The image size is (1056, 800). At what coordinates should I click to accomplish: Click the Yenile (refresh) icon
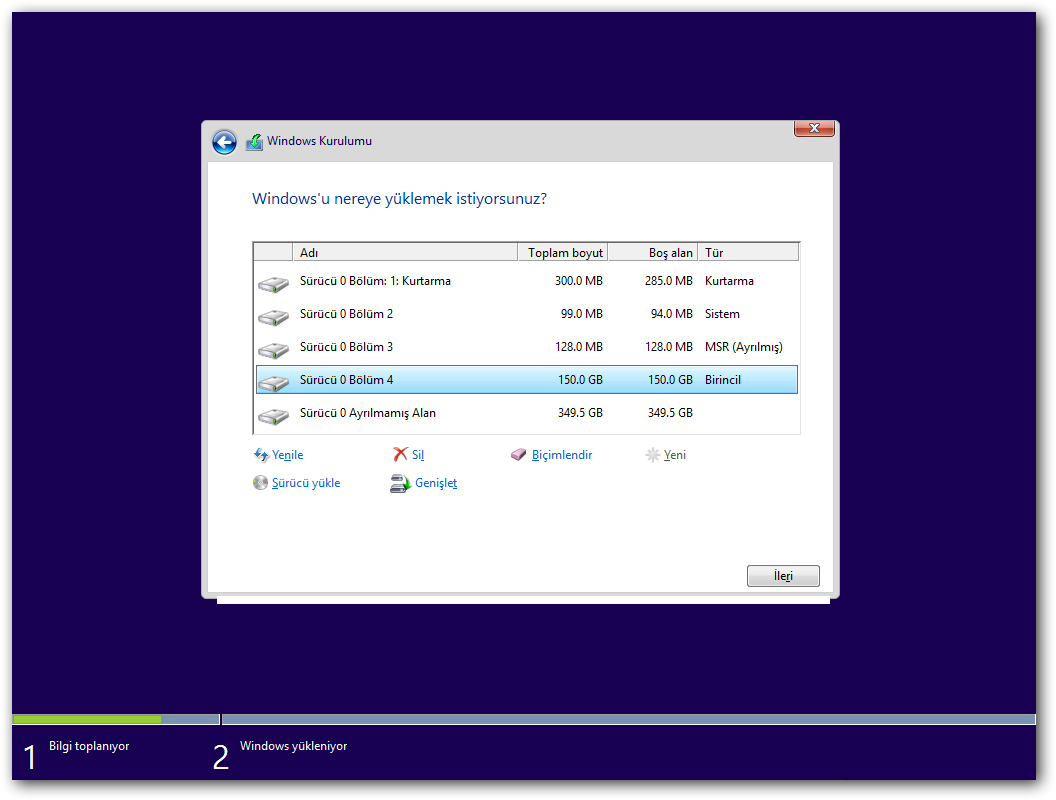coord(261,454)
